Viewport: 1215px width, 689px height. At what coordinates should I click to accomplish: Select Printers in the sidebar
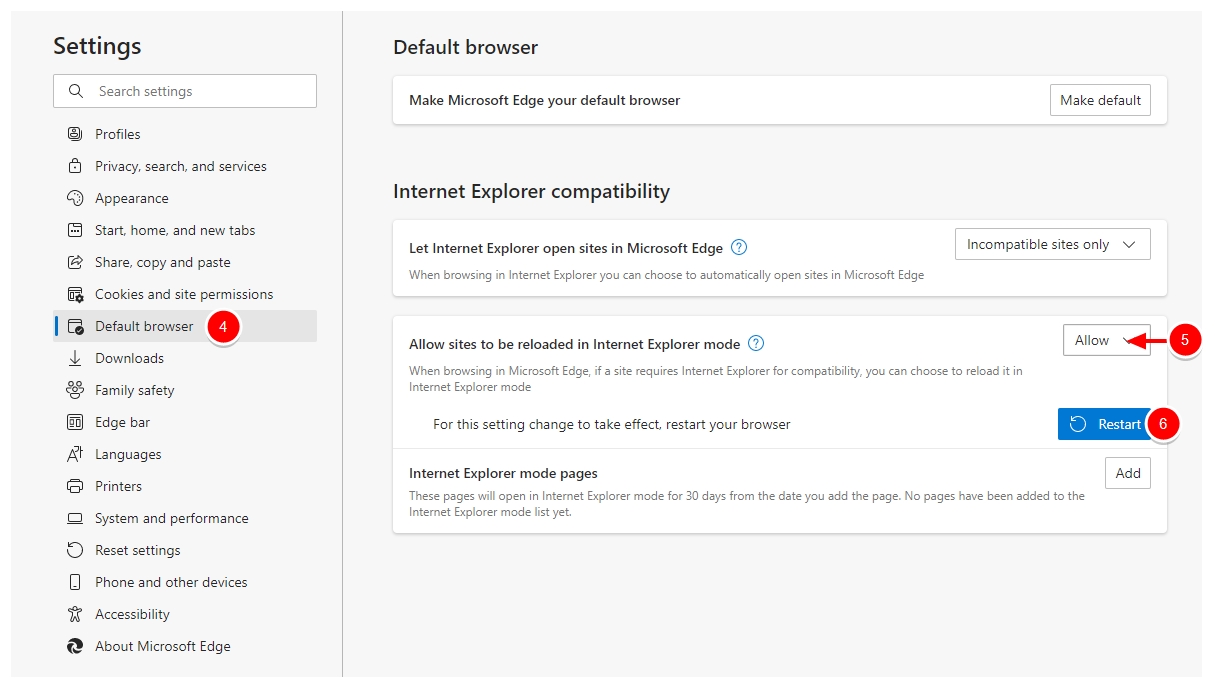(185, 486)
